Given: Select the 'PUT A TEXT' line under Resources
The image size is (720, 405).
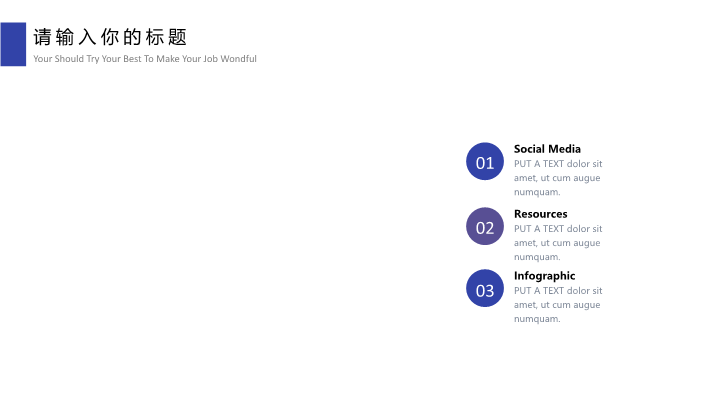Looking at the screenshot, I should coord(557,229).
